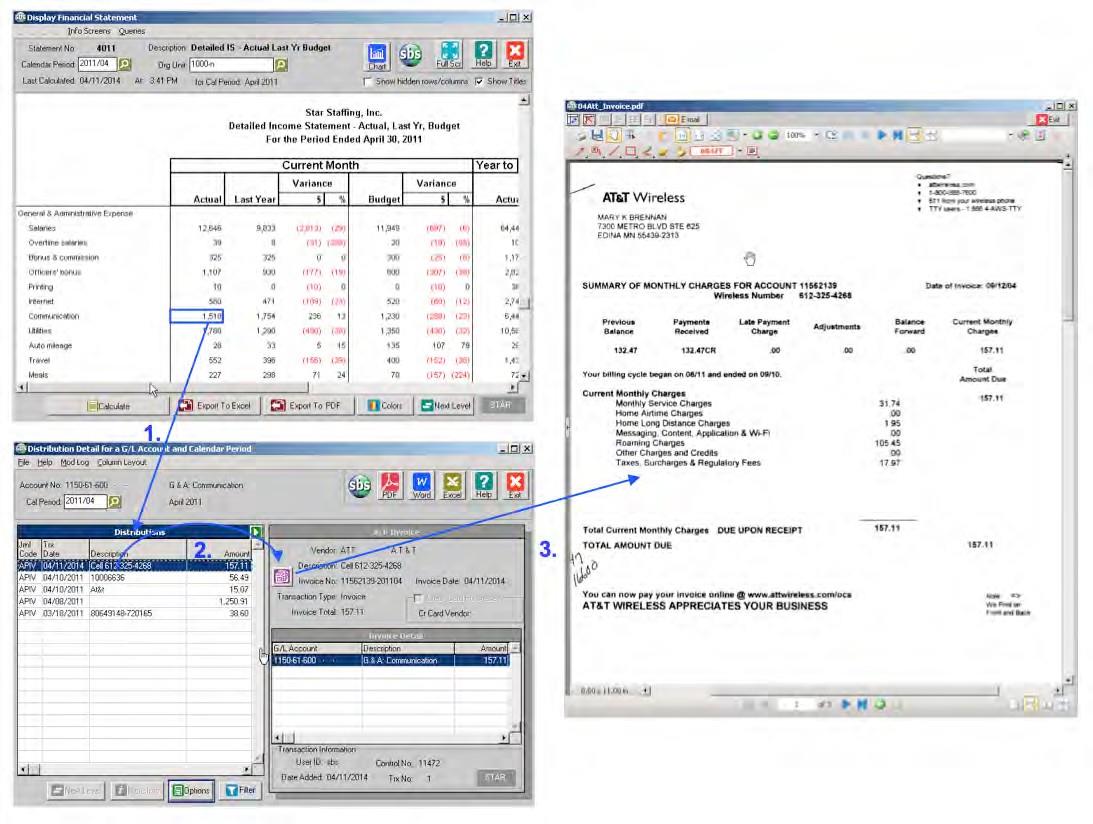1093x824 pixels.
Task: Click the Salaries row label
Action: pyautogui.click(x=42, y=228)
